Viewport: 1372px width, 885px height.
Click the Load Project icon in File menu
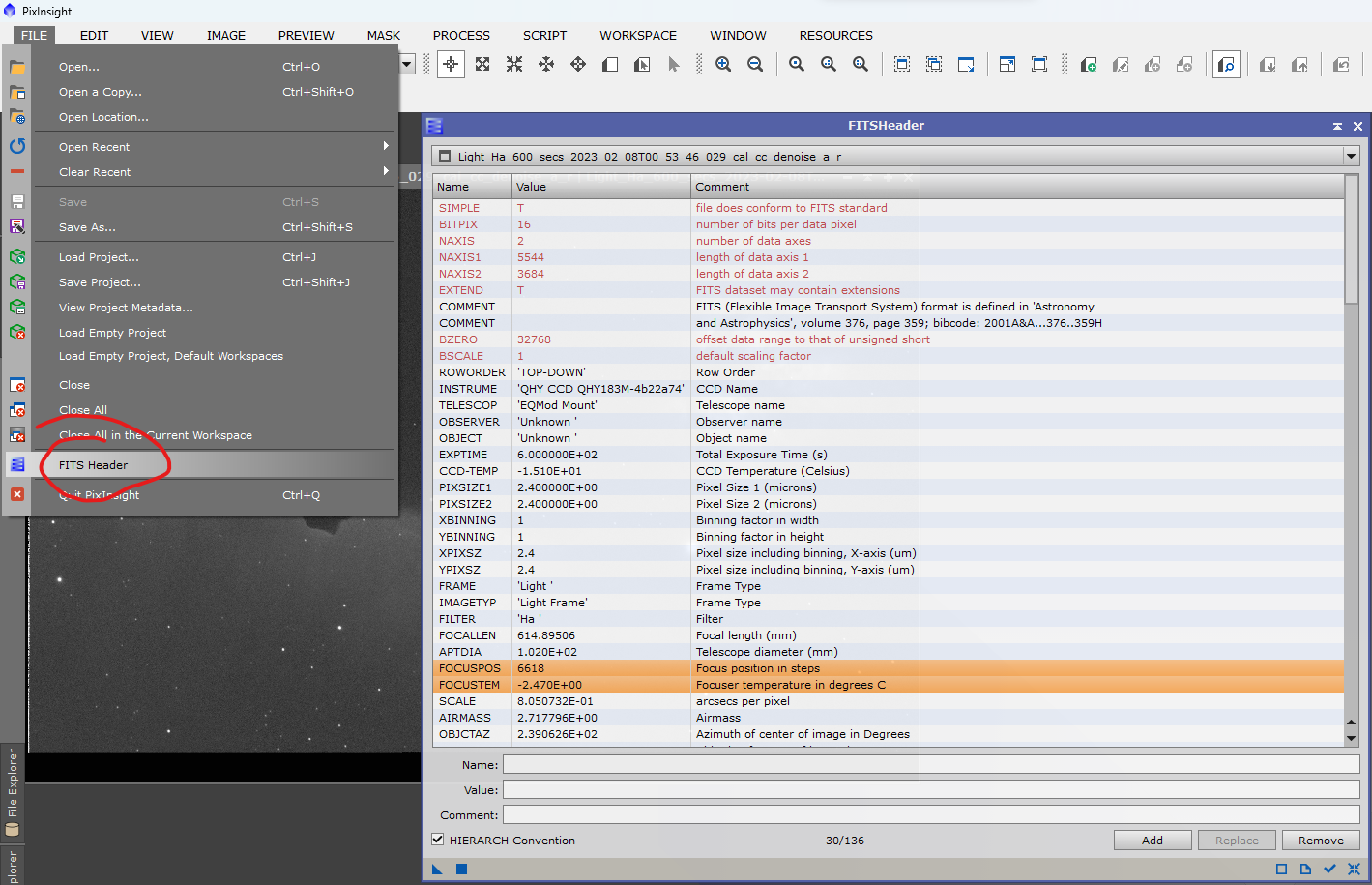pos(17,256)
